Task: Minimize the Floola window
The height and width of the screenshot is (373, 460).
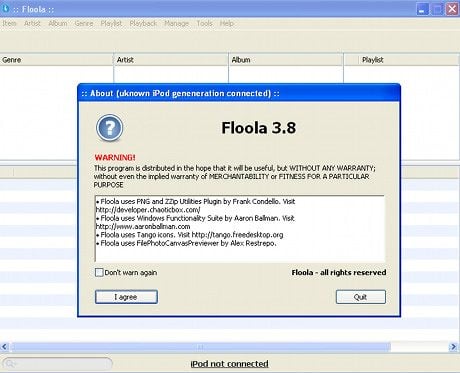Action: (422, 9)
